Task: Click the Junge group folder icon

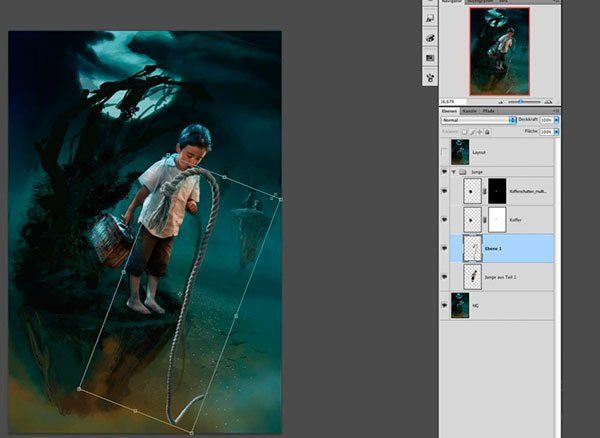Action: [463, 172]
